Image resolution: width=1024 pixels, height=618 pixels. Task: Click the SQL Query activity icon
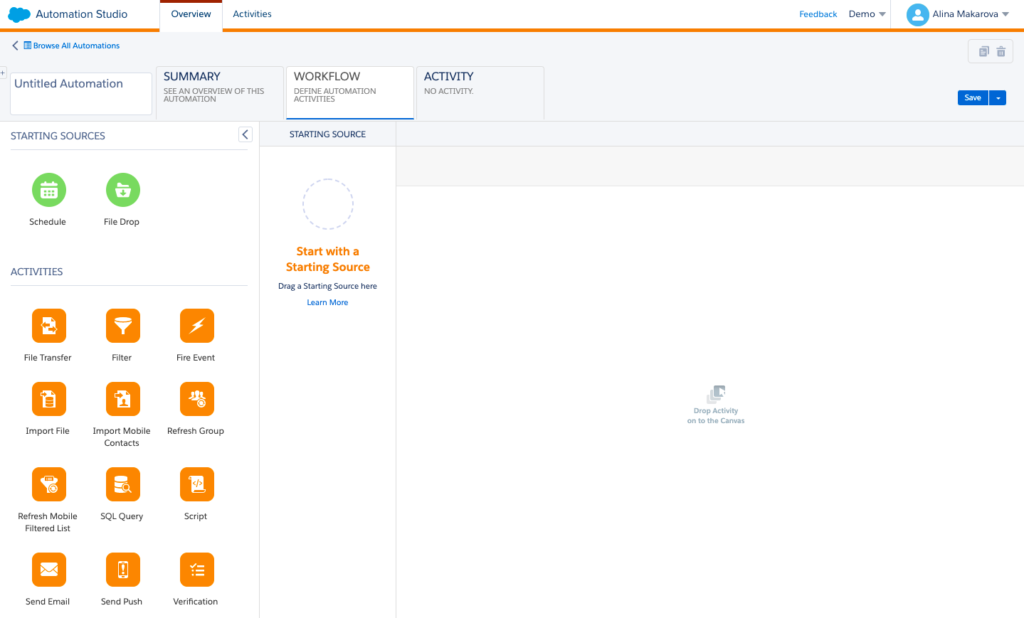click(122, 484)
